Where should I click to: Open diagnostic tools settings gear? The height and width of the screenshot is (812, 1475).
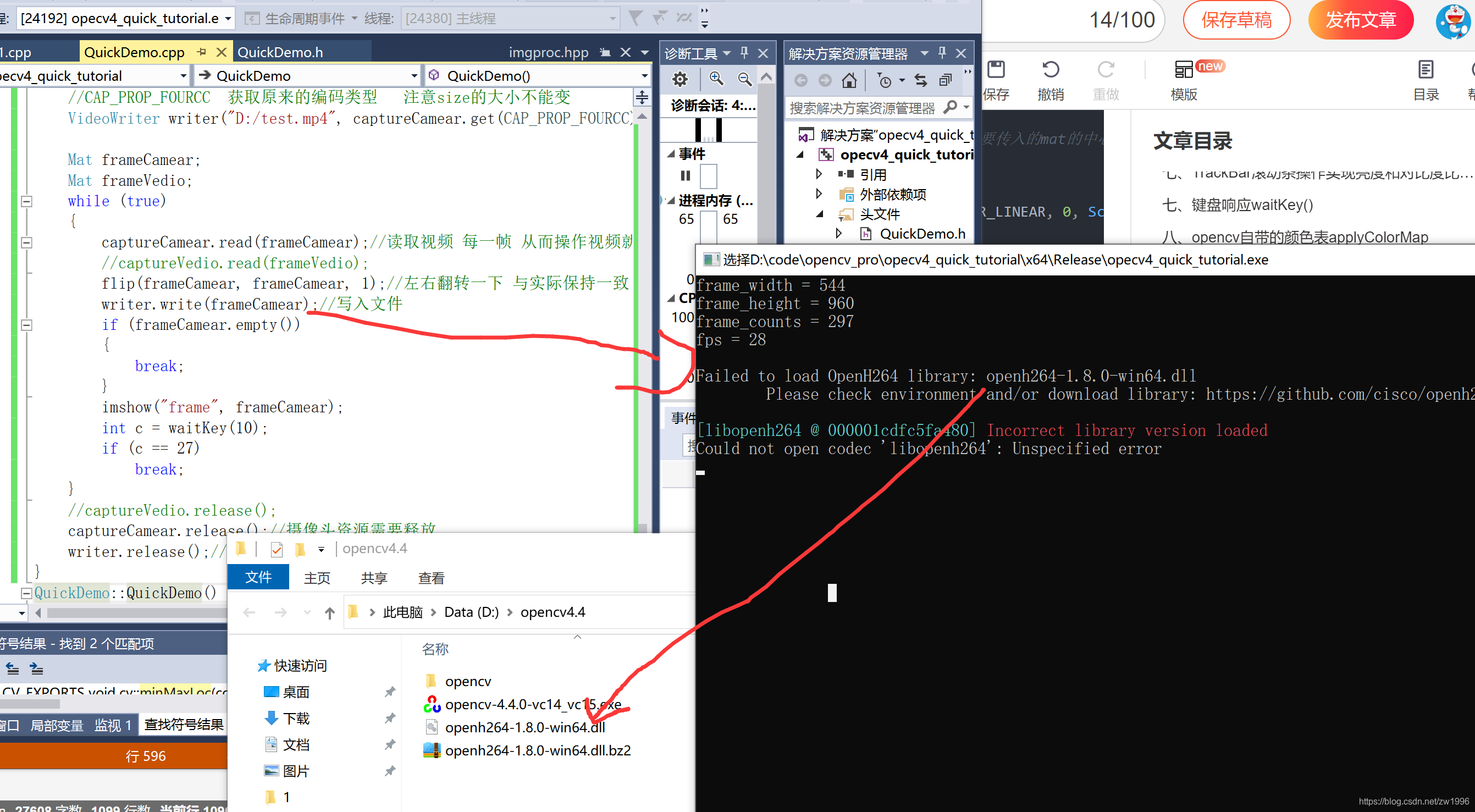click(x=680, y=80)
